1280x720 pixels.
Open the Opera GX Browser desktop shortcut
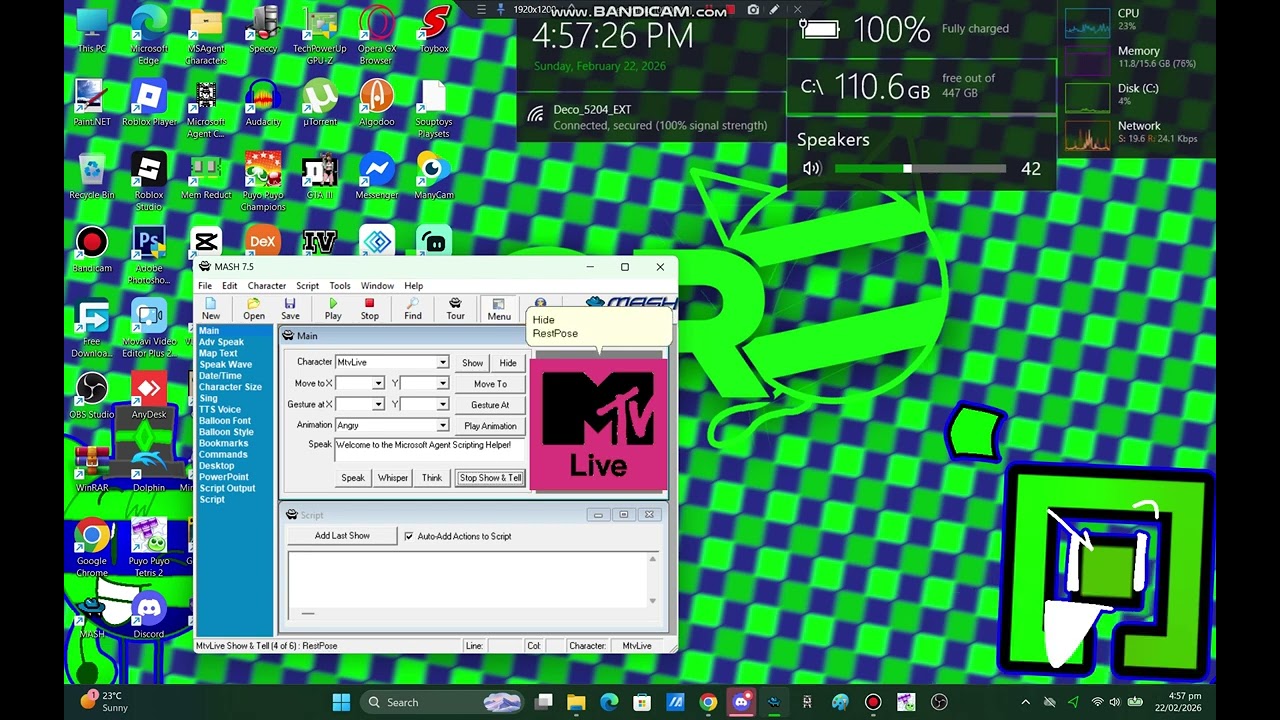[377, 36]
